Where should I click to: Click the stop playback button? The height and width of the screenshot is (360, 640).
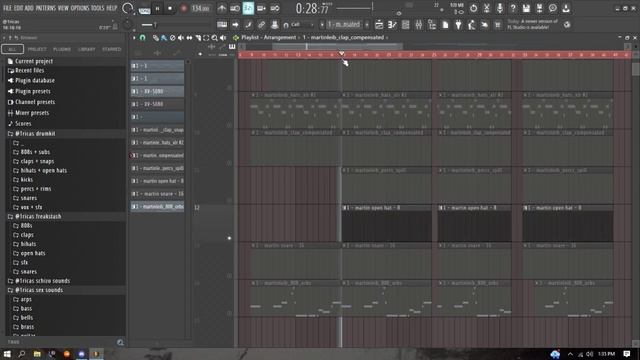pos(170,8)
